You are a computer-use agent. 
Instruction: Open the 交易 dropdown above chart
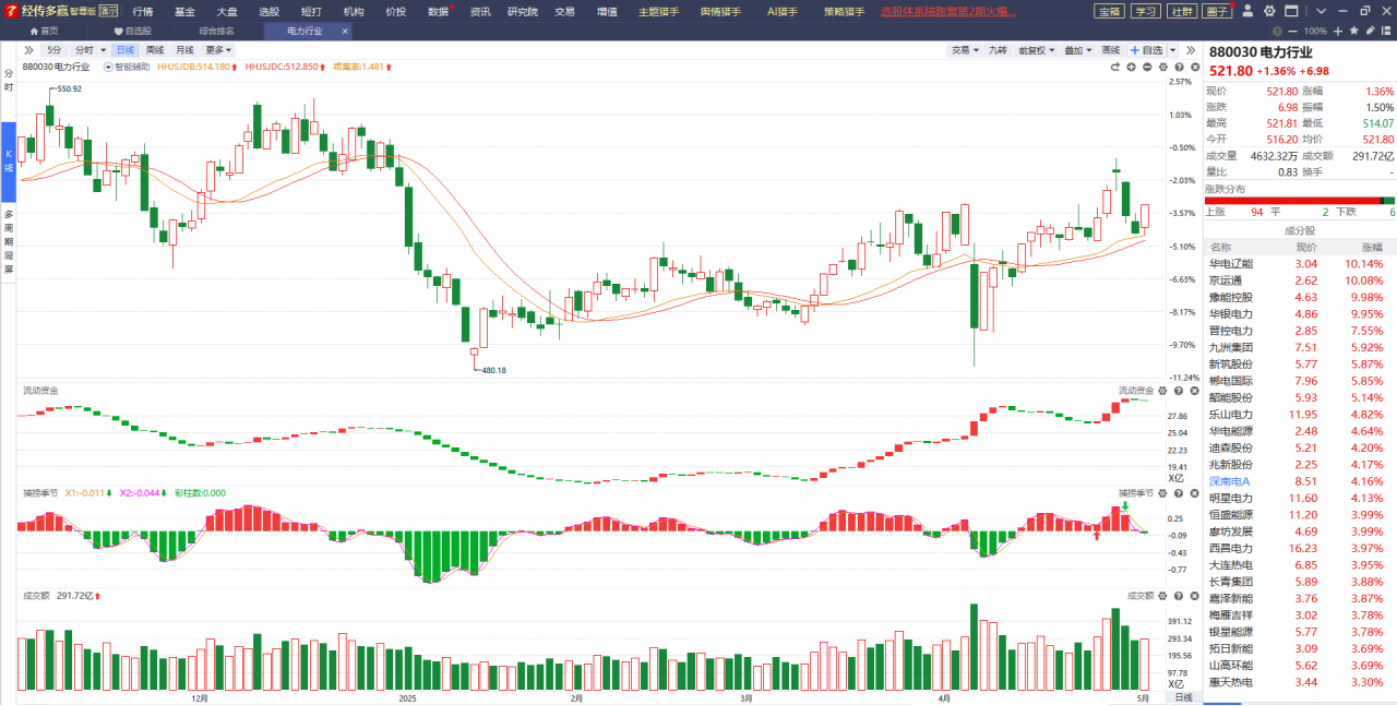[x=964, y=50]
